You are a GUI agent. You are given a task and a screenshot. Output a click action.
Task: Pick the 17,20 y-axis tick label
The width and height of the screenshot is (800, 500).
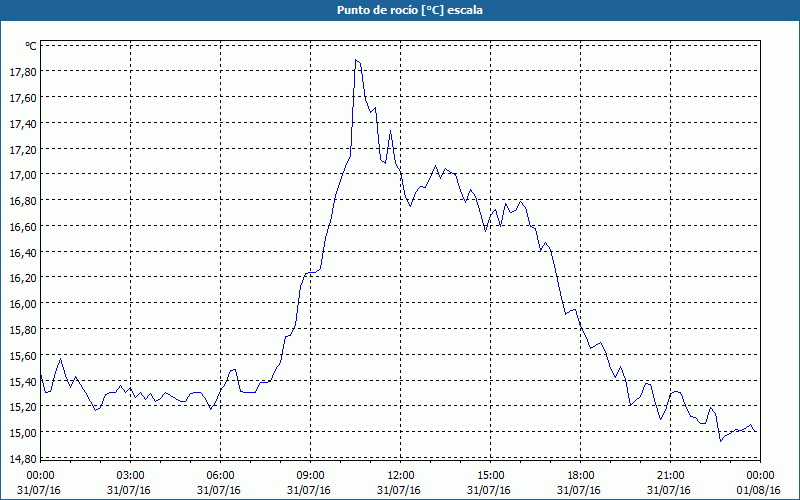click(x=23, y=149)
